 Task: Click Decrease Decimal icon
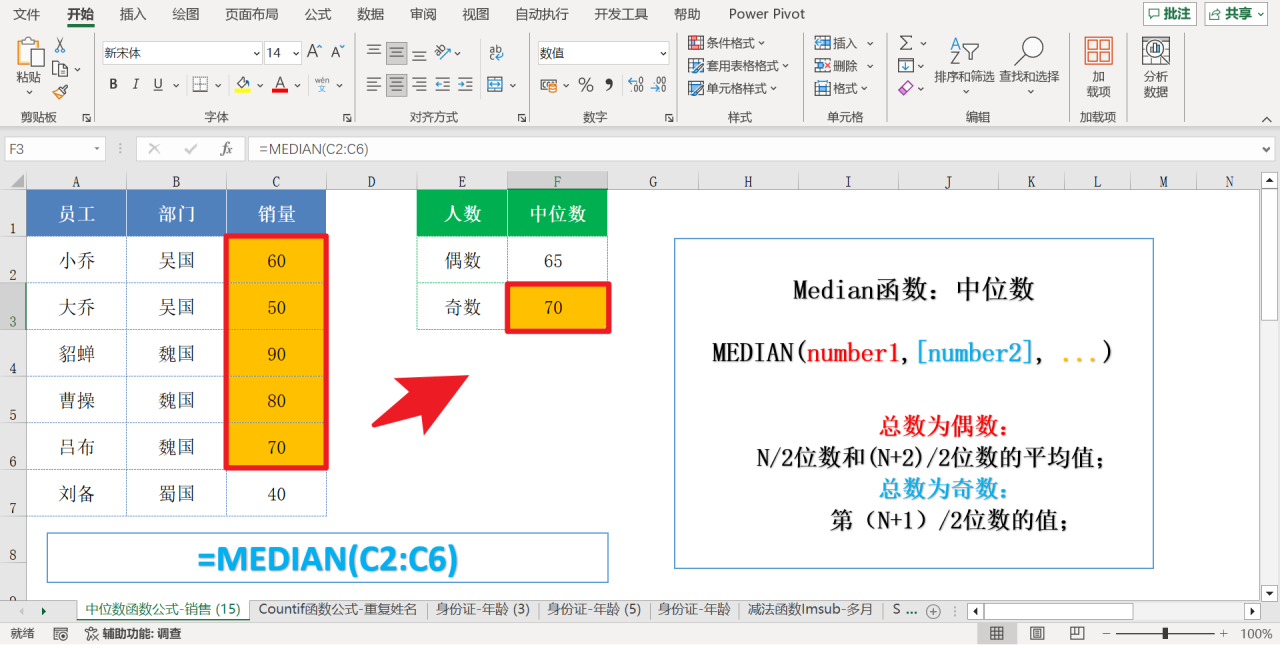coord(659,85)
